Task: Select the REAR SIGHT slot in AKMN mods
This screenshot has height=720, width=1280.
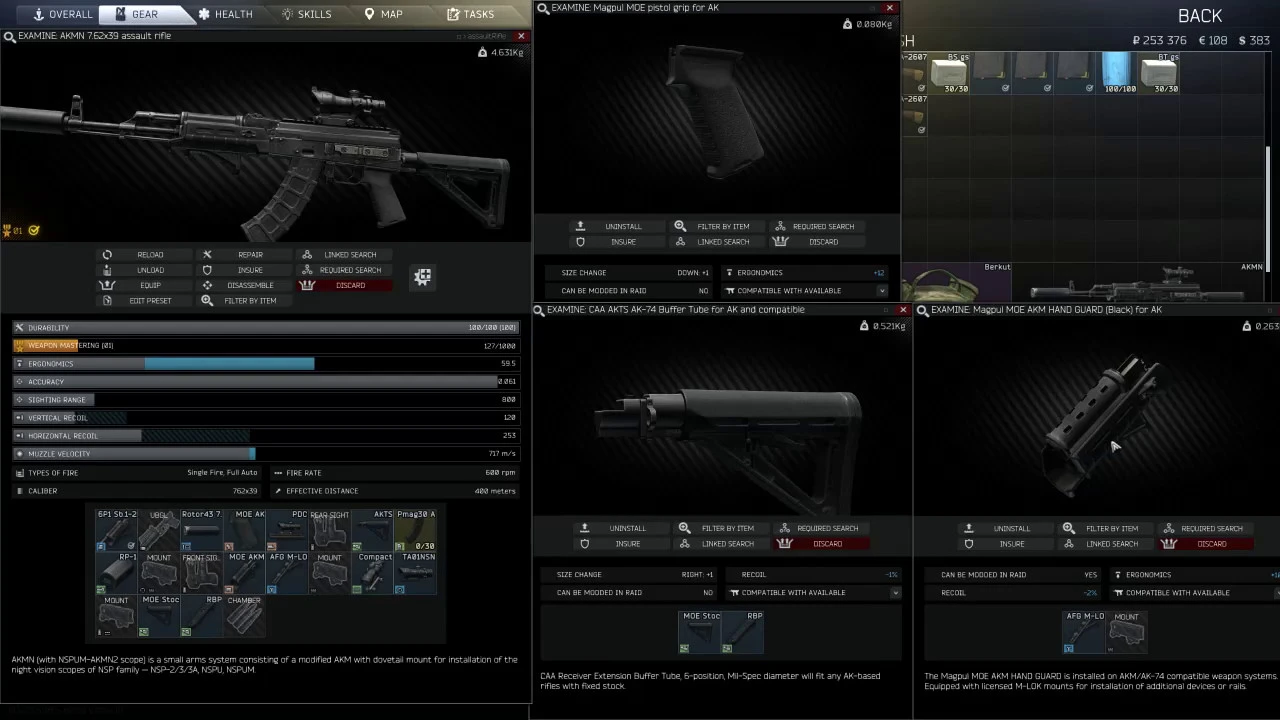Action: (x=329, y=530)
